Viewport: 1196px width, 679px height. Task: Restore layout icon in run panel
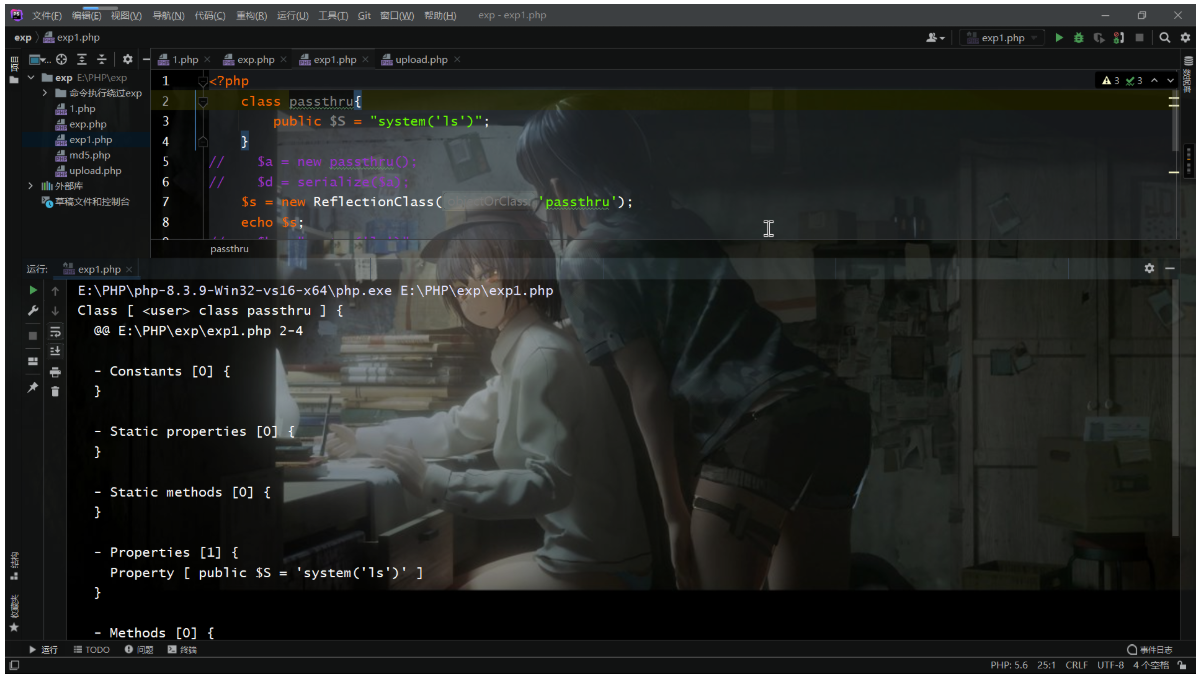point(33,362)
